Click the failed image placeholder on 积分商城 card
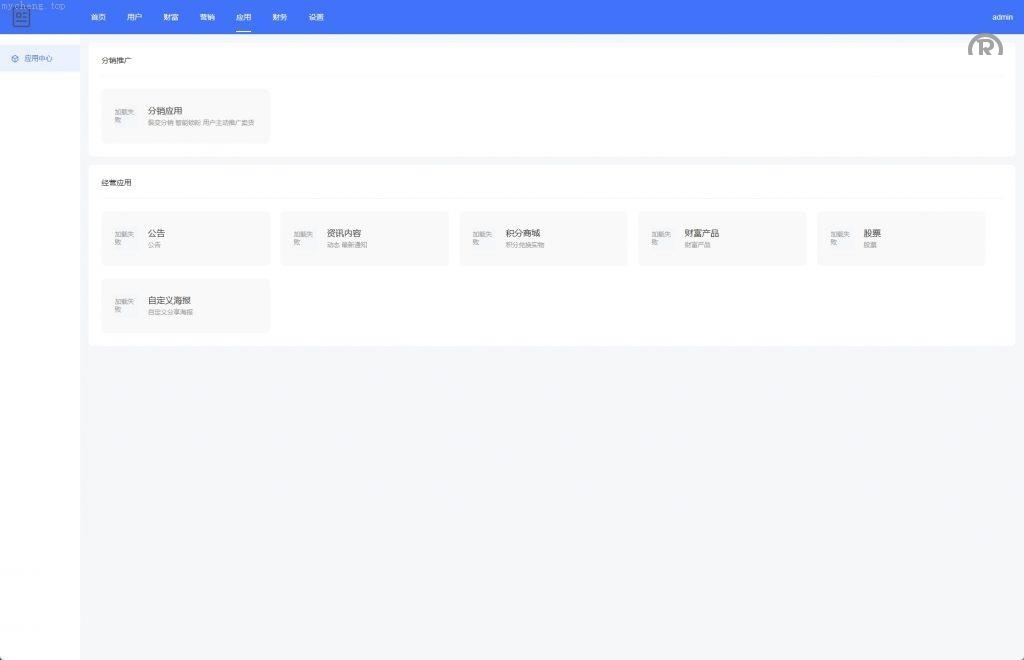The width and height of the screenshot is (1024, 660). tap(482, 238)
